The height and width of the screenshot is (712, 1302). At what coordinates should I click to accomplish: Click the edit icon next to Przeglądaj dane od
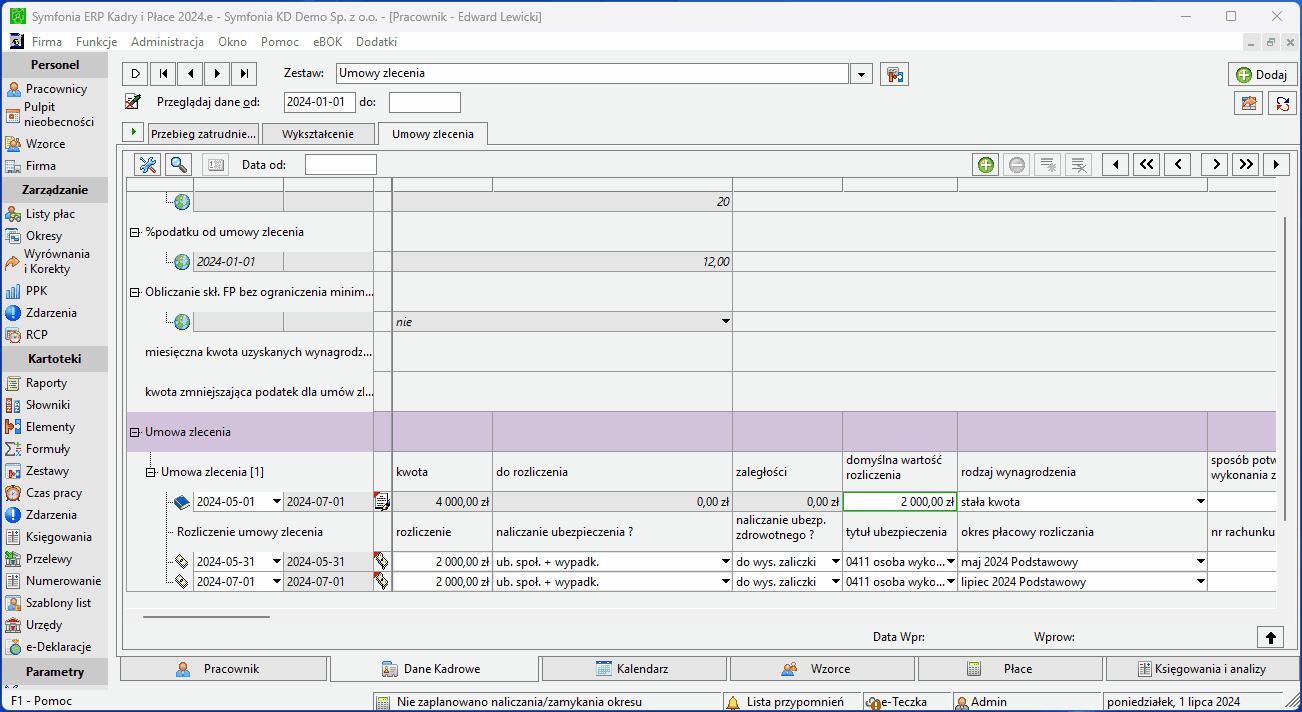[x=133, y=102]
